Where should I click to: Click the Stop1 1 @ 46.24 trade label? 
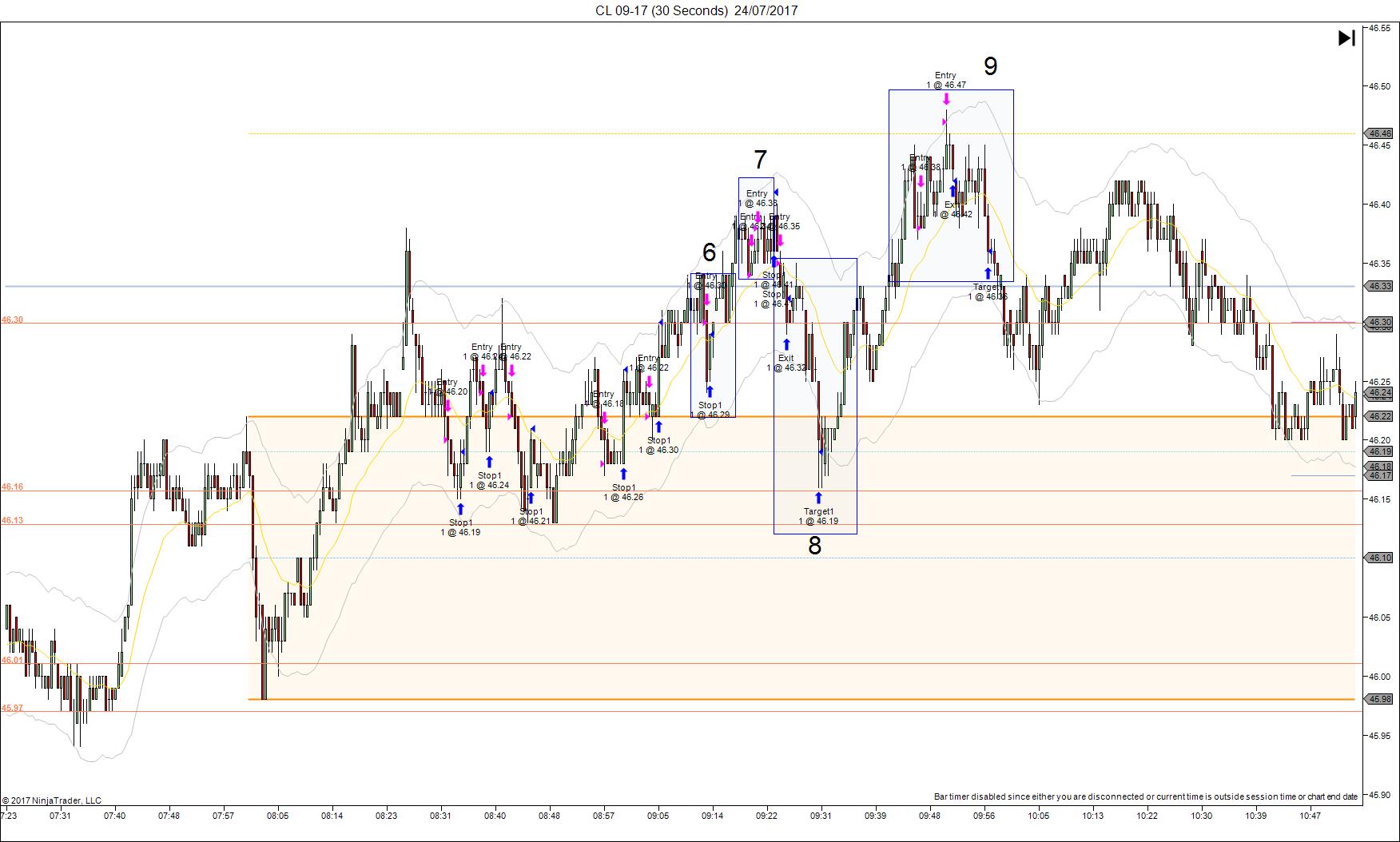coord(489,480)
